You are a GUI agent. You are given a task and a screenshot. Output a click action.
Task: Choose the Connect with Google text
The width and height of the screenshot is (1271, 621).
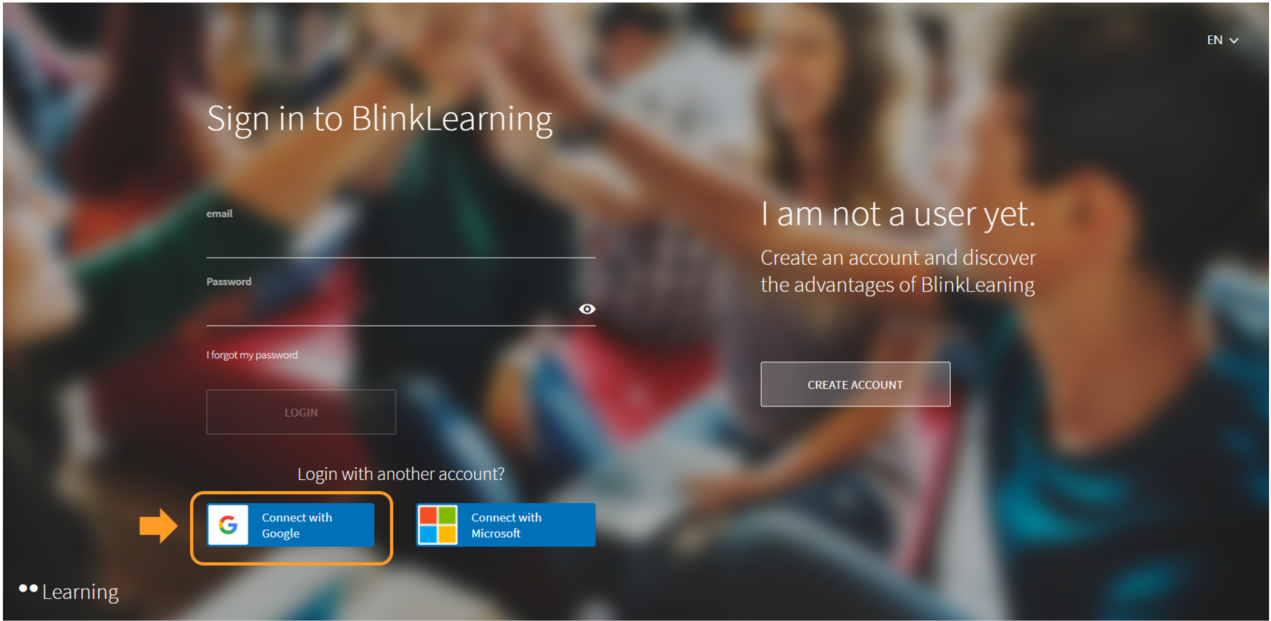[x=296, y=525]
